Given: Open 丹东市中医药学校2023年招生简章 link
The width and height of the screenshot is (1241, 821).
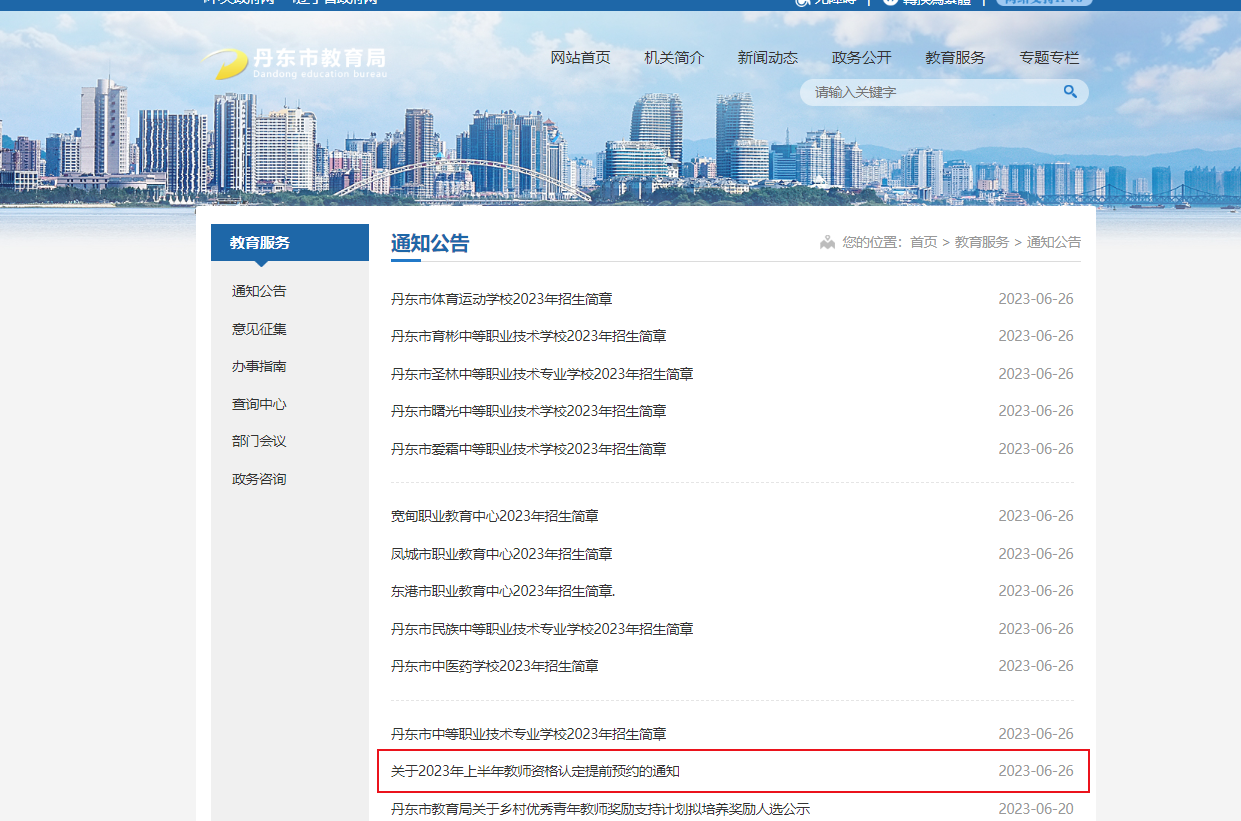Looking at the screenshot, I should tap(494, 666).
